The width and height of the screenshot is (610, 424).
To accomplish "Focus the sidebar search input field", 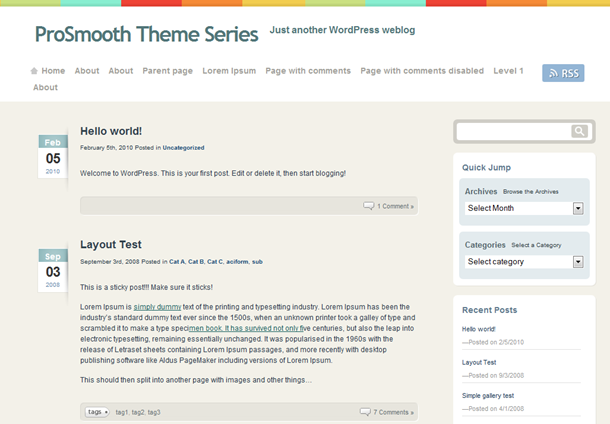I will 514,131.
